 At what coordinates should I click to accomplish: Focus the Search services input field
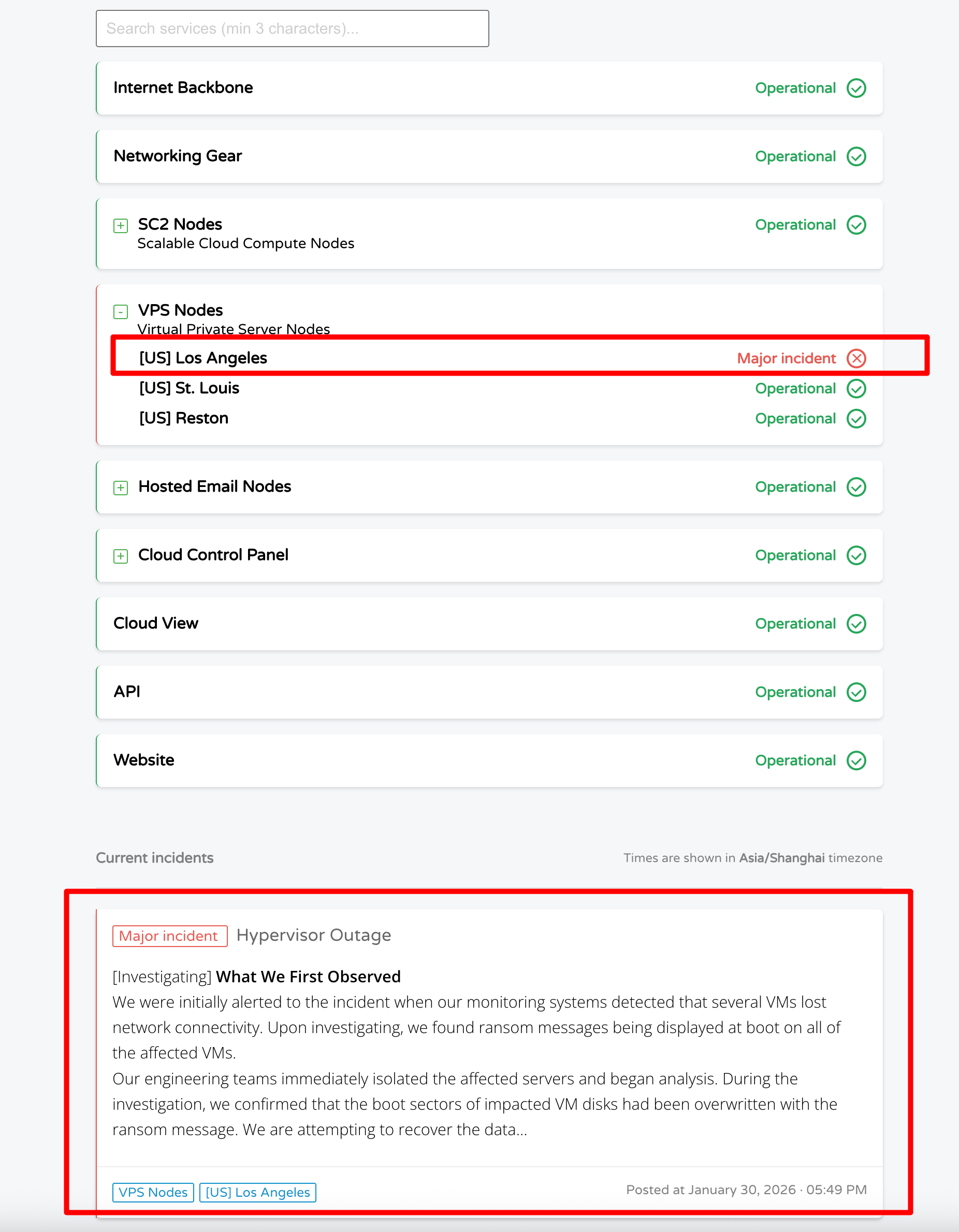click(x=292, y=29)
